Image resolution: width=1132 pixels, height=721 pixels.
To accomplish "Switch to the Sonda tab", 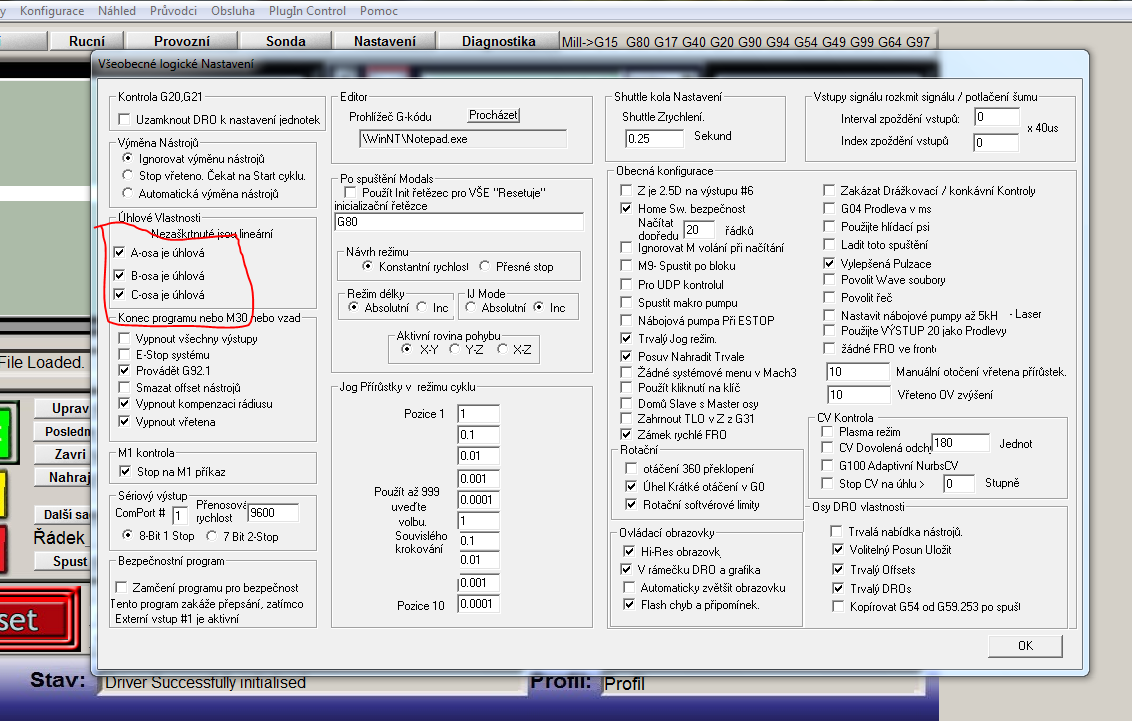I will coord(286,42).
